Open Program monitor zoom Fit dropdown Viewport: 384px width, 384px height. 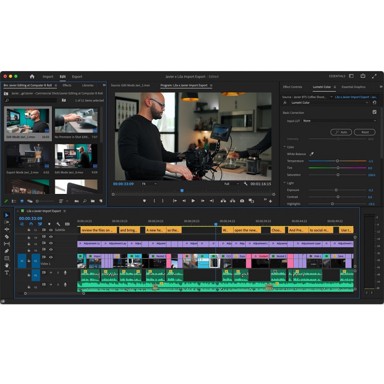click(x=149, y=184)
